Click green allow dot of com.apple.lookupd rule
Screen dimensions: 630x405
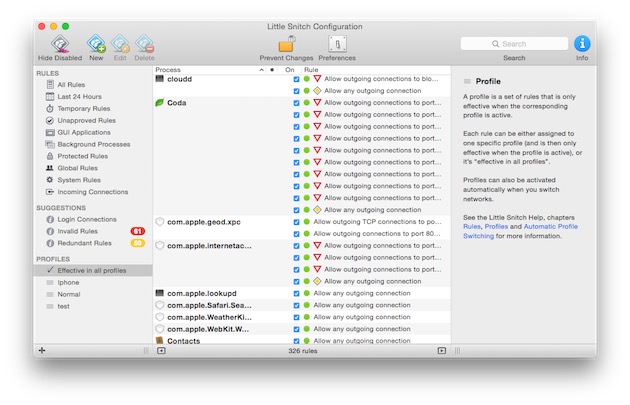[306, 293]
